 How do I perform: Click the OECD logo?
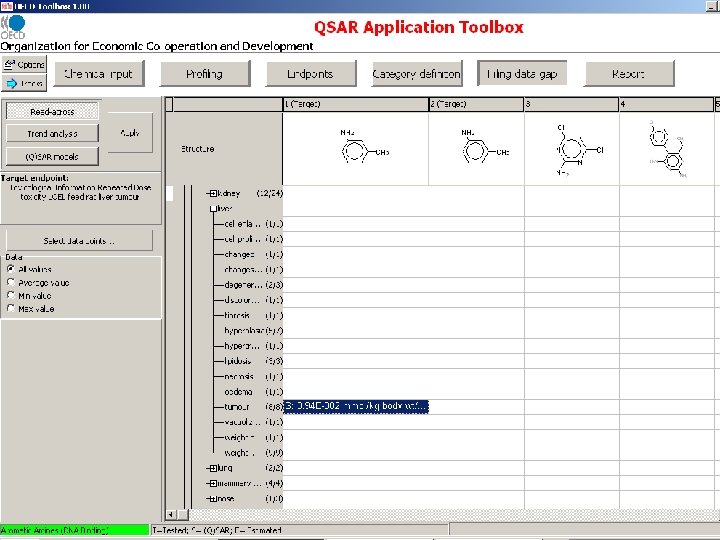coord(13,27)
